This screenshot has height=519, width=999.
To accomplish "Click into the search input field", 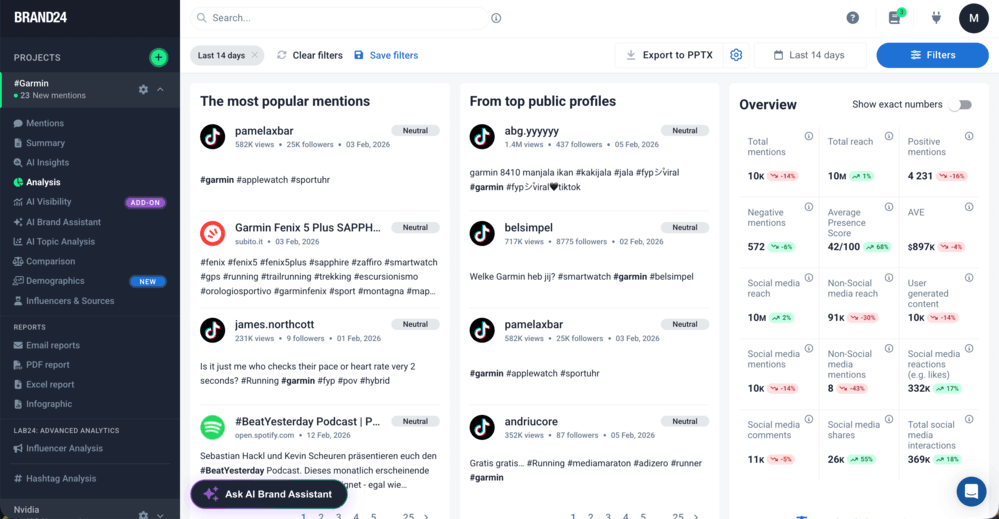I will point(340,18).
